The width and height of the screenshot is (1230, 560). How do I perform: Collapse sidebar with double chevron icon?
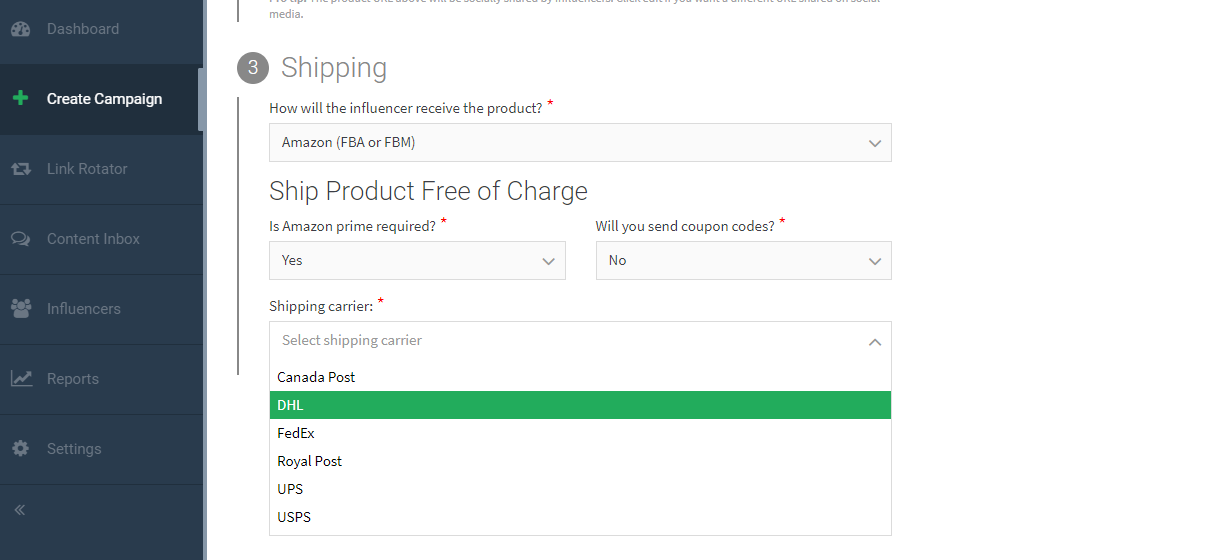[19, 510]
